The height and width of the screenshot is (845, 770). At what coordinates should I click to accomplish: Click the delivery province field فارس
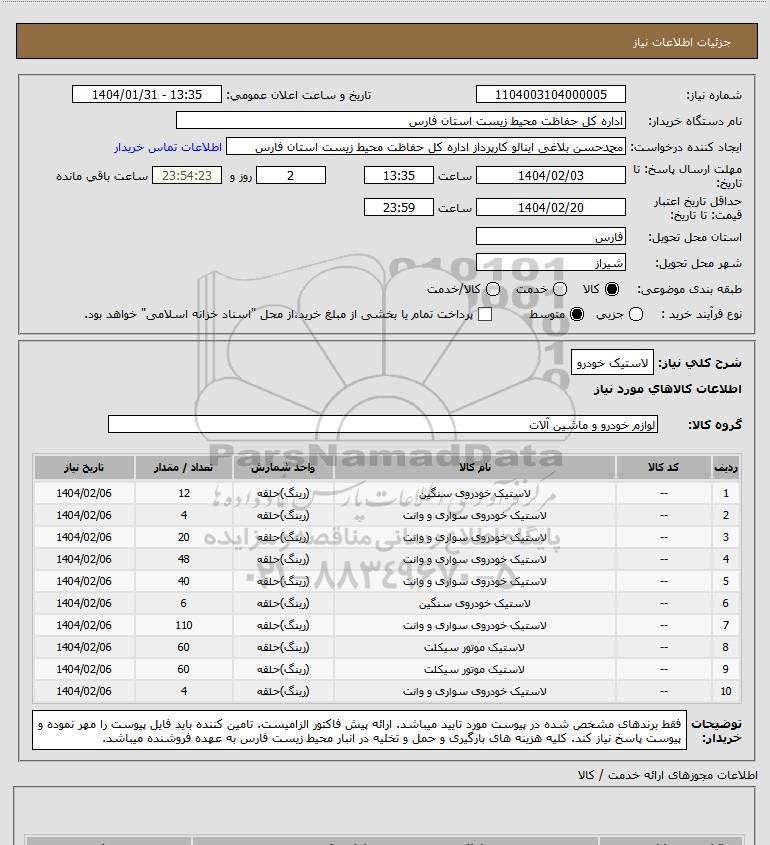pos(551,237)
